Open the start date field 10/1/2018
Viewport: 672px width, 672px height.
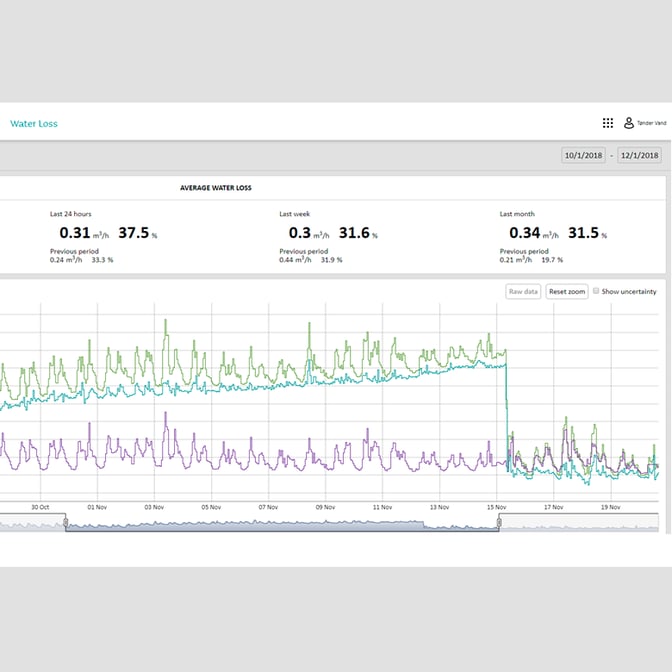tap(583, 155)
